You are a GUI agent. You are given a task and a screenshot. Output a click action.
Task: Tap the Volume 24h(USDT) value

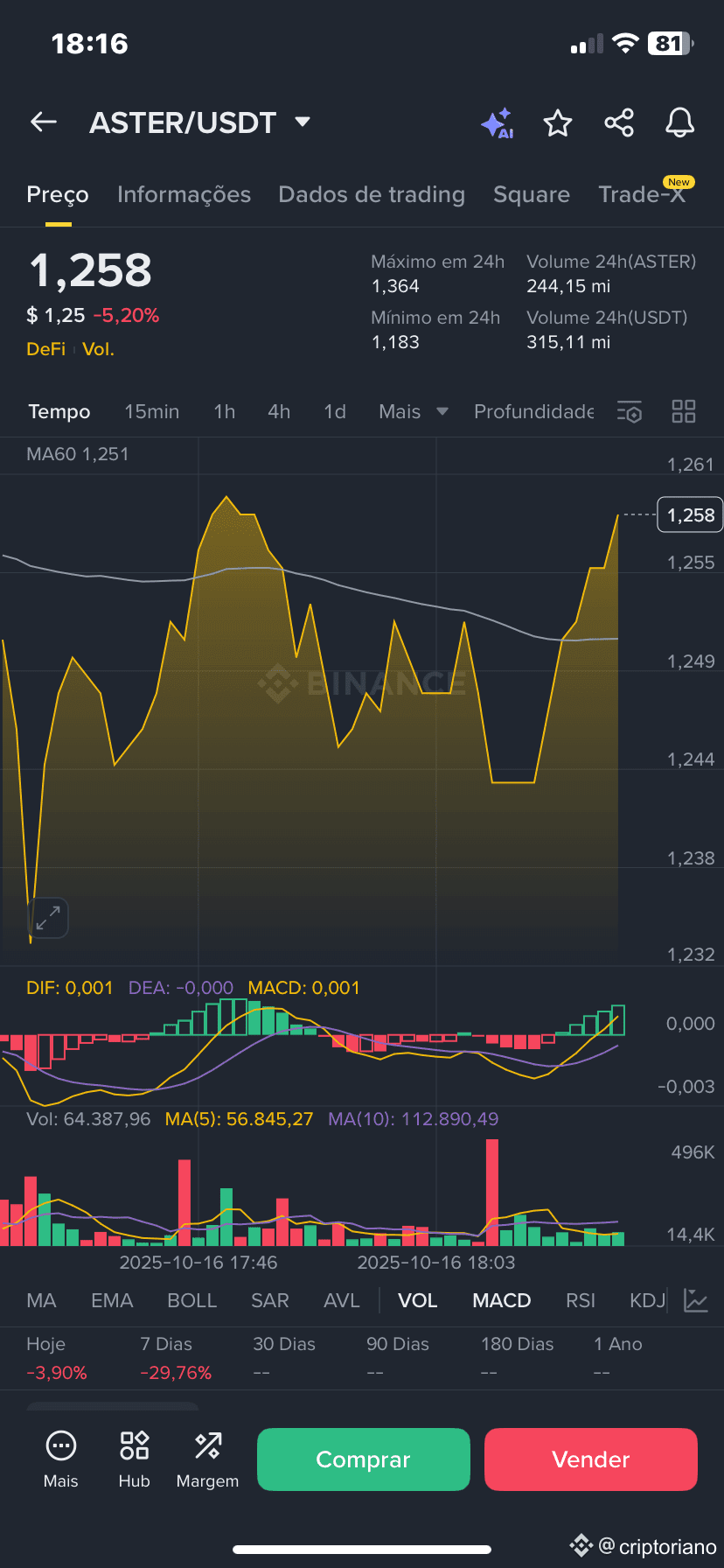pyautogui.click(x=568, y=342)
